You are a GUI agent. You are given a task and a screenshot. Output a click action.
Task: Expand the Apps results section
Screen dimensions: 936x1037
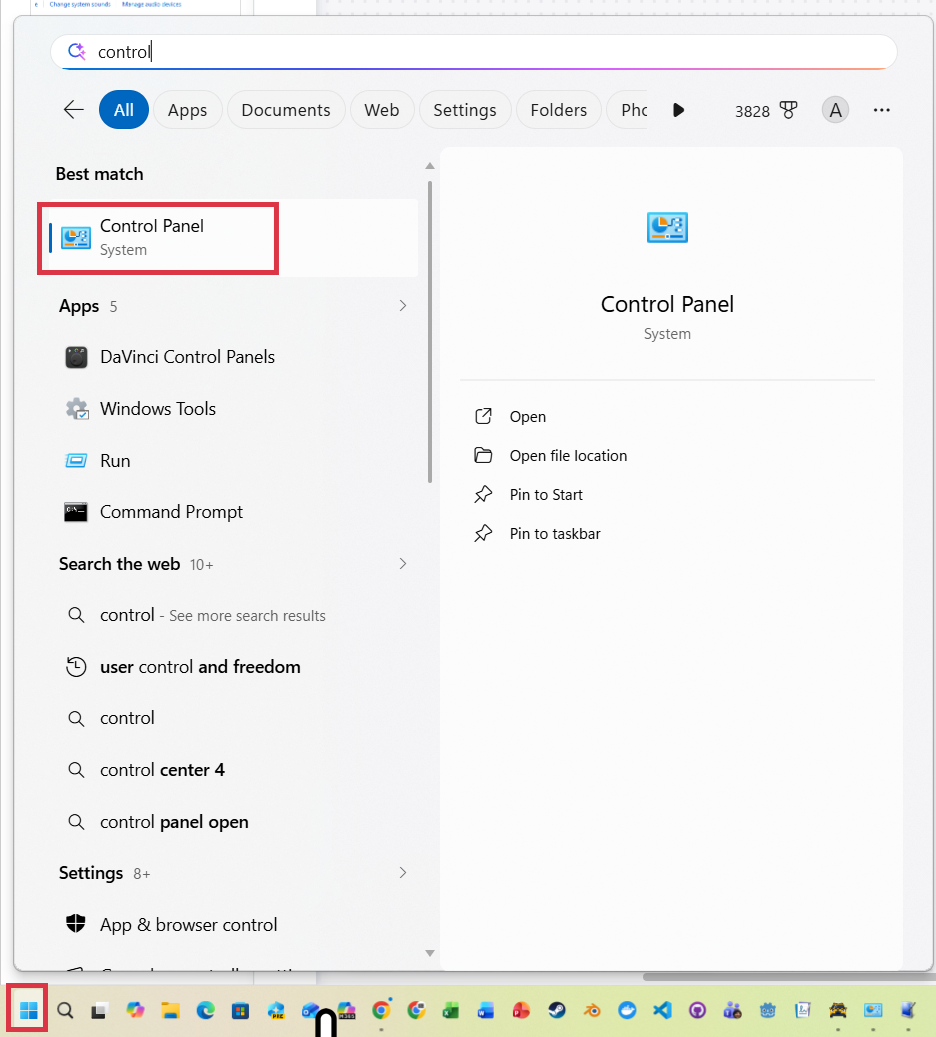(403, 306)
